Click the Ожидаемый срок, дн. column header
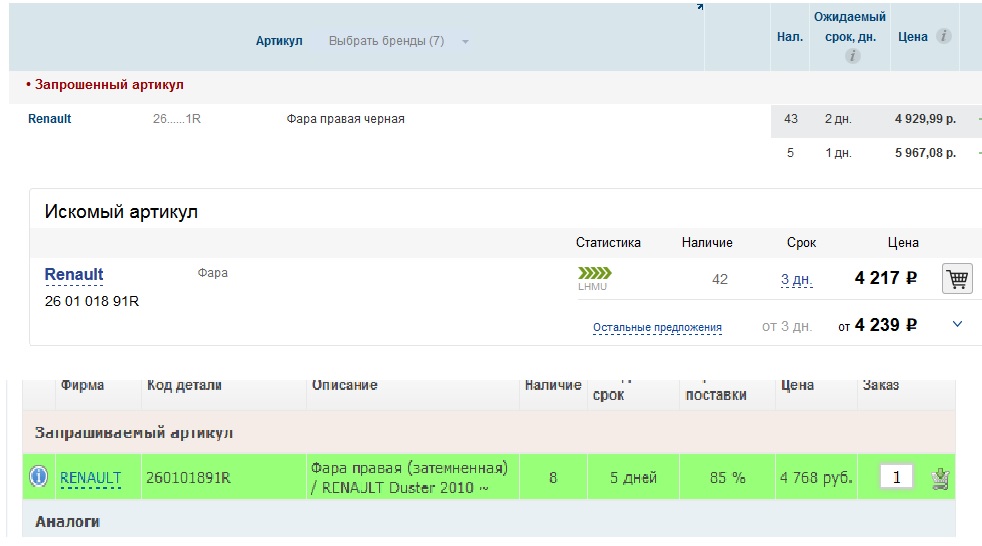 (x=849, y=26)
